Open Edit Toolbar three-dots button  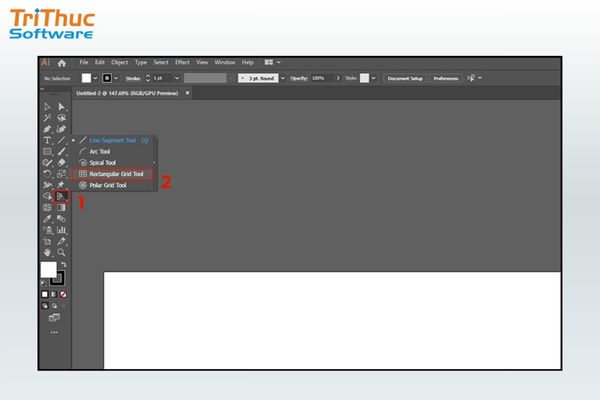[54, 332]
